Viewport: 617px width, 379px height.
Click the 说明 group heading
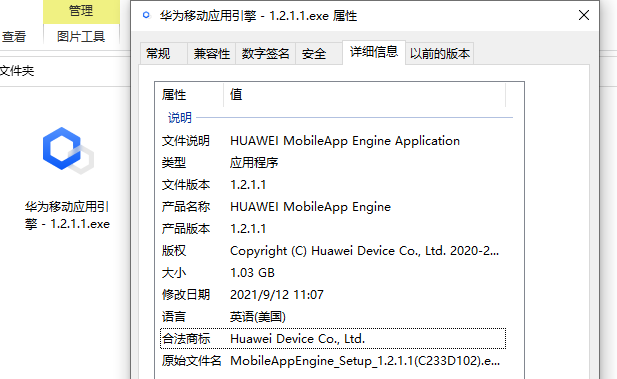coord(180,117)
